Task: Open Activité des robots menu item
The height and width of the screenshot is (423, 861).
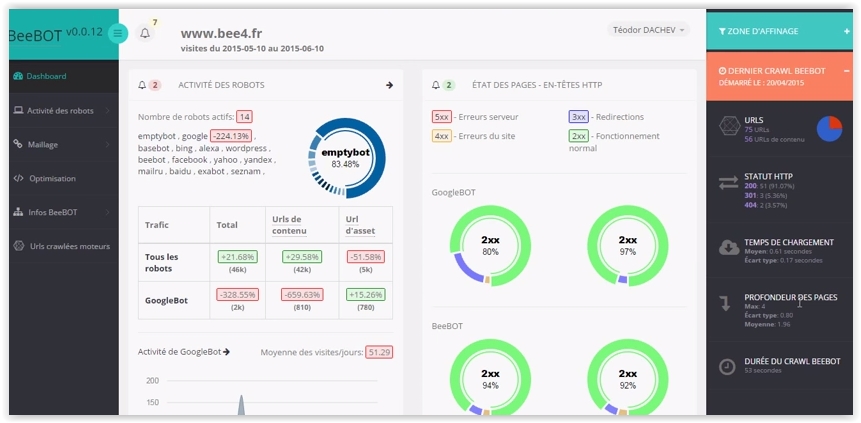Action: click(x=64, y=110)
